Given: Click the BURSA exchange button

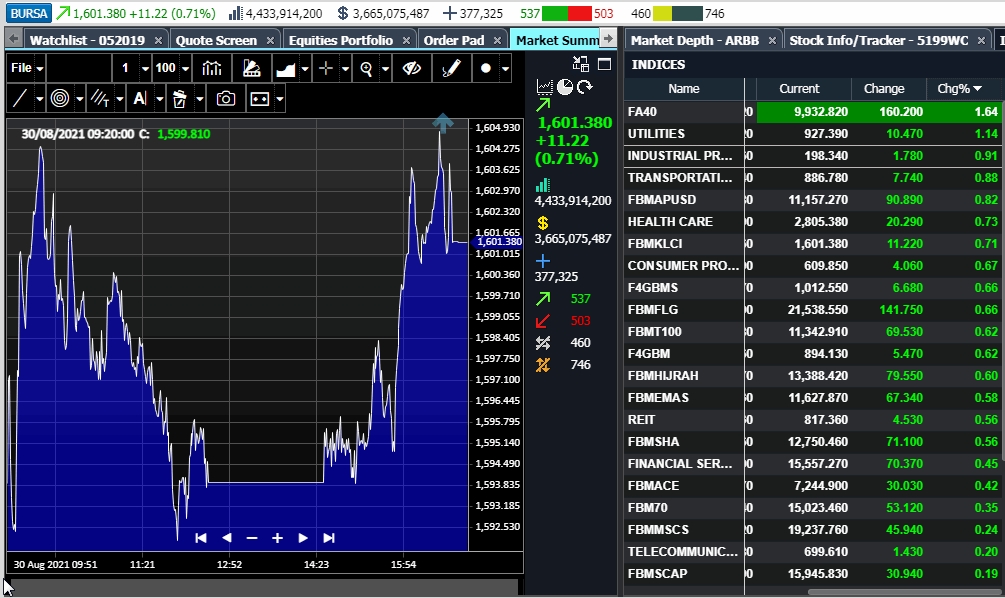Looking at the screenshot, I should point(29,13).
